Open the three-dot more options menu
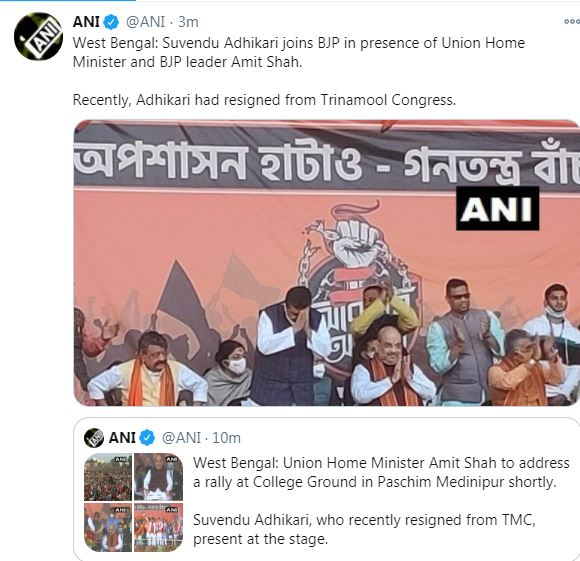Screen dimensions: 580x561 (571, 22)
